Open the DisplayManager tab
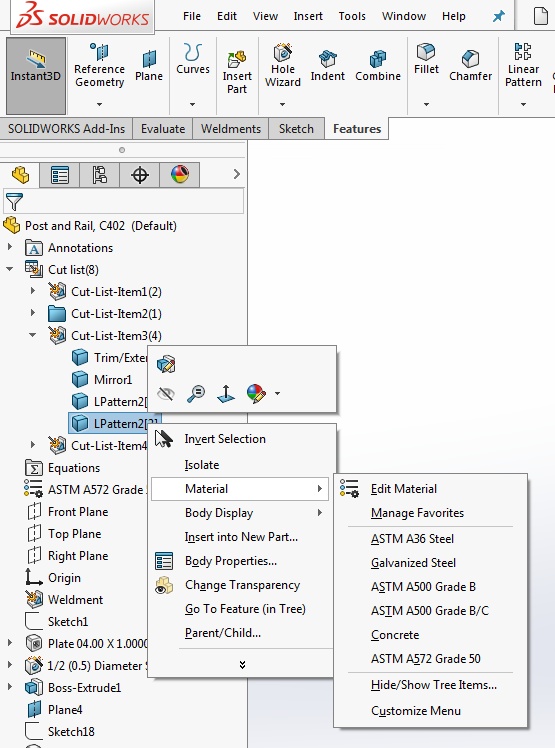 point(179,175)
